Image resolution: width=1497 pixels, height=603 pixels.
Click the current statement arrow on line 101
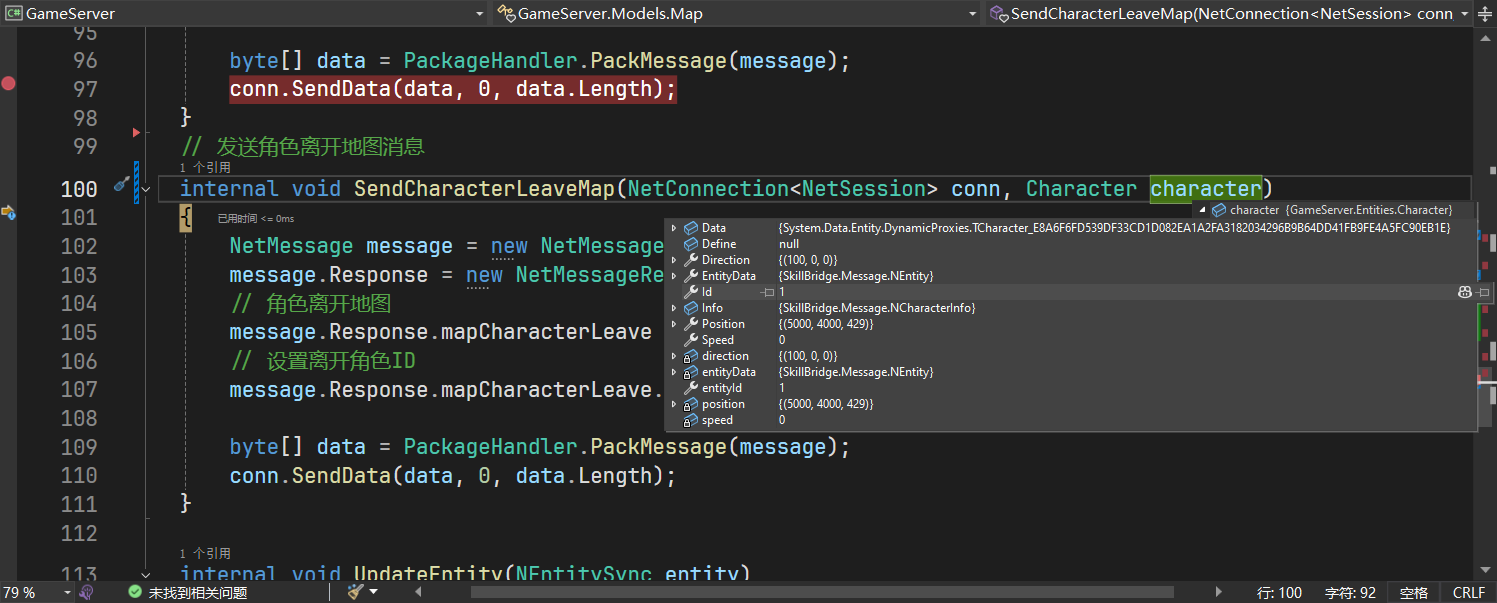pyautogui.click(x=9, y=212)
